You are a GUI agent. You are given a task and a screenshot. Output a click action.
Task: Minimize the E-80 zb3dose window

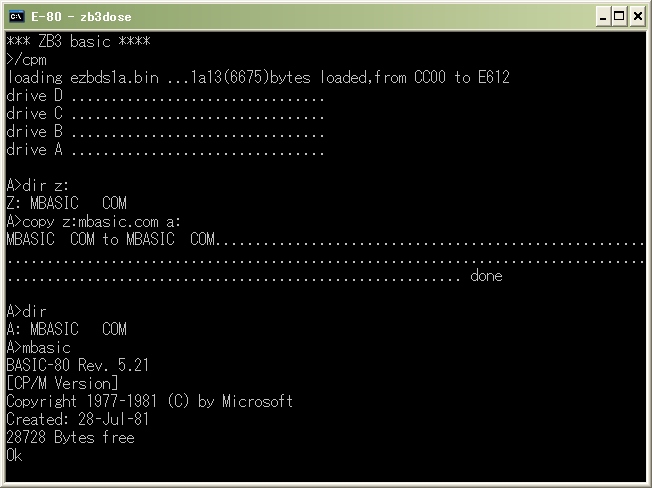(603, 17)
